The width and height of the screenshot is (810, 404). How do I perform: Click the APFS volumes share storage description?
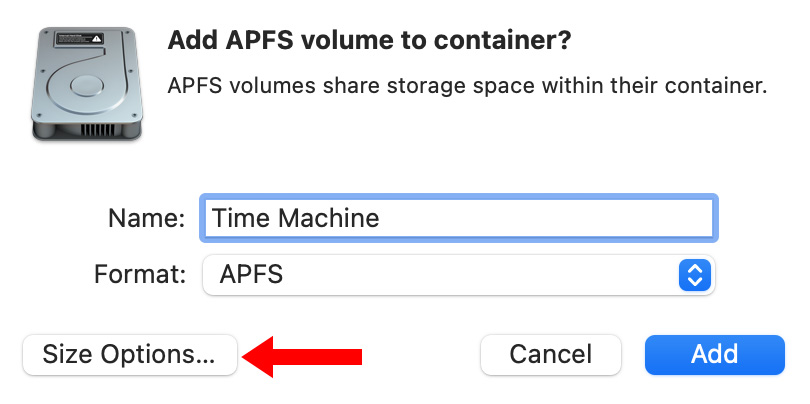(x=467, y=86)
